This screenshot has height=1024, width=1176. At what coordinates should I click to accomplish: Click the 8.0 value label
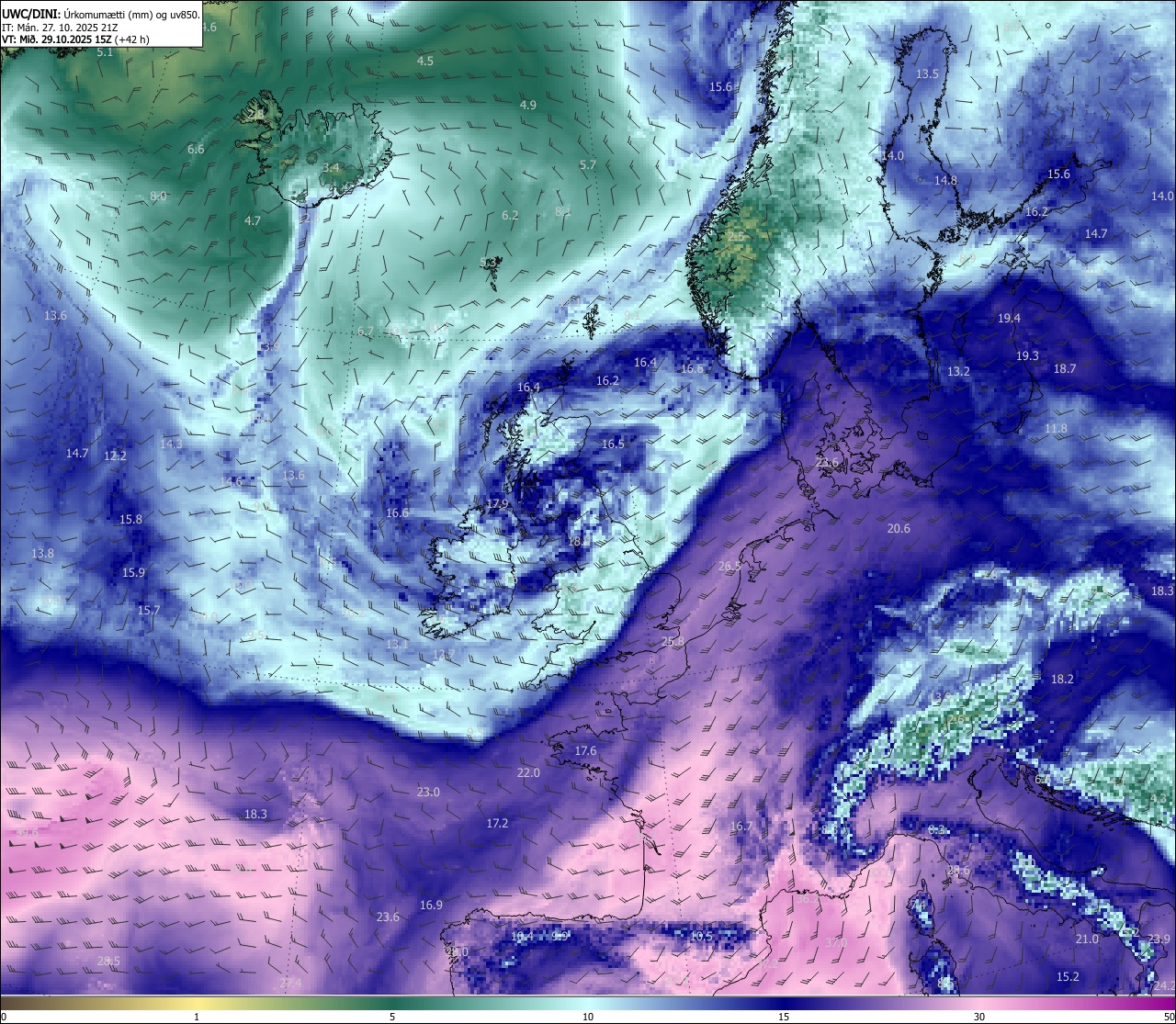(158, 196)
